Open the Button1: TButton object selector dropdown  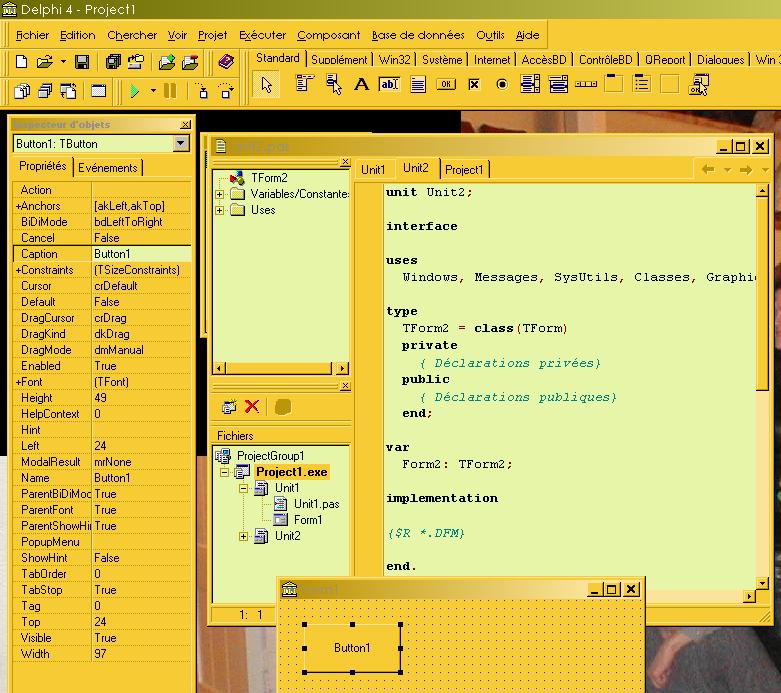[181, 144]
